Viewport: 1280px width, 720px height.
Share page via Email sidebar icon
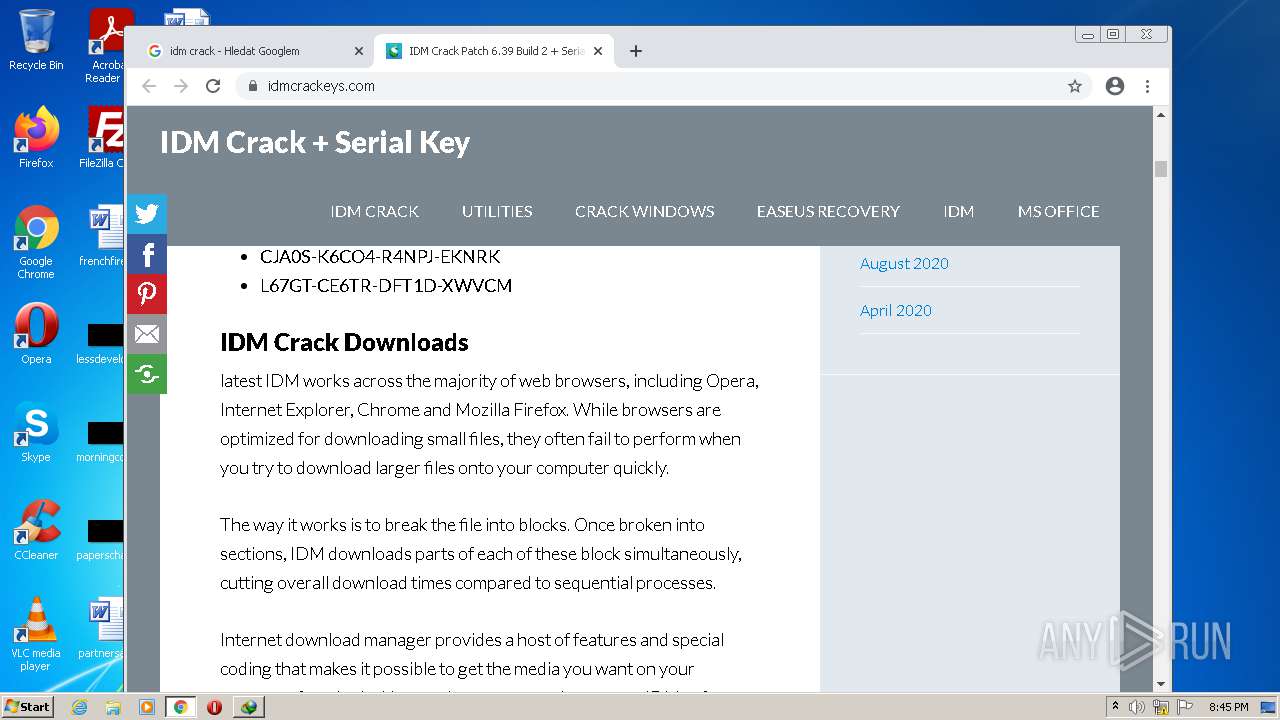click(147, 334)
